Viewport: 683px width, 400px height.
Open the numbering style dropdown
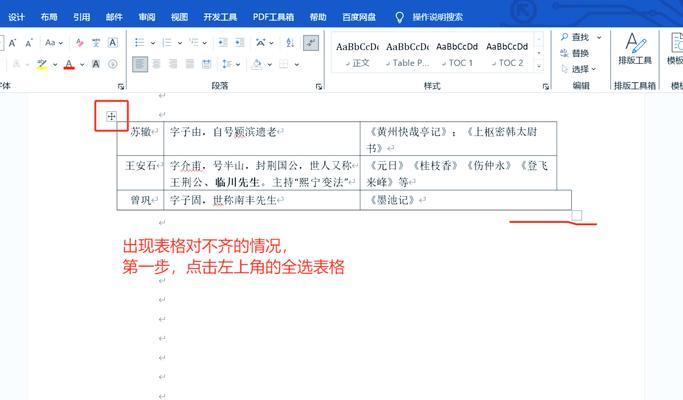click(179, 43)
